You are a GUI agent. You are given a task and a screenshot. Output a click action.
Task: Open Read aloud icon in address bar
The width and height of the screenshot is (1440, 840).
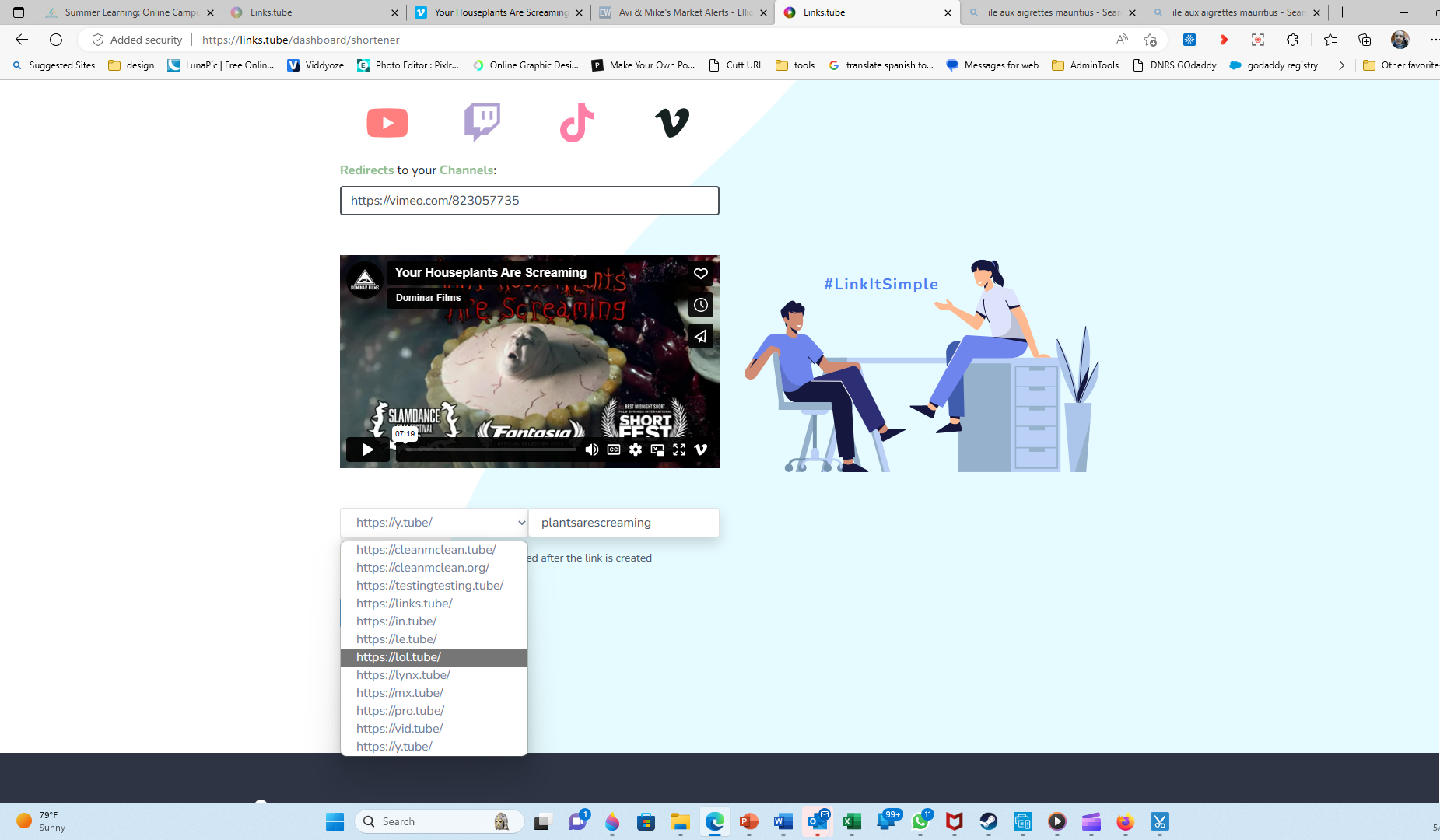[x=1121, y=40]
